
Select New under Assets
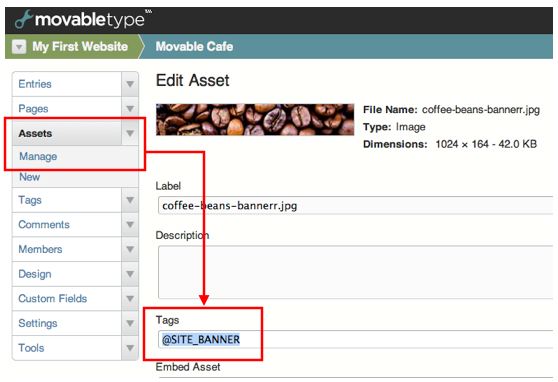pos(30,177)
